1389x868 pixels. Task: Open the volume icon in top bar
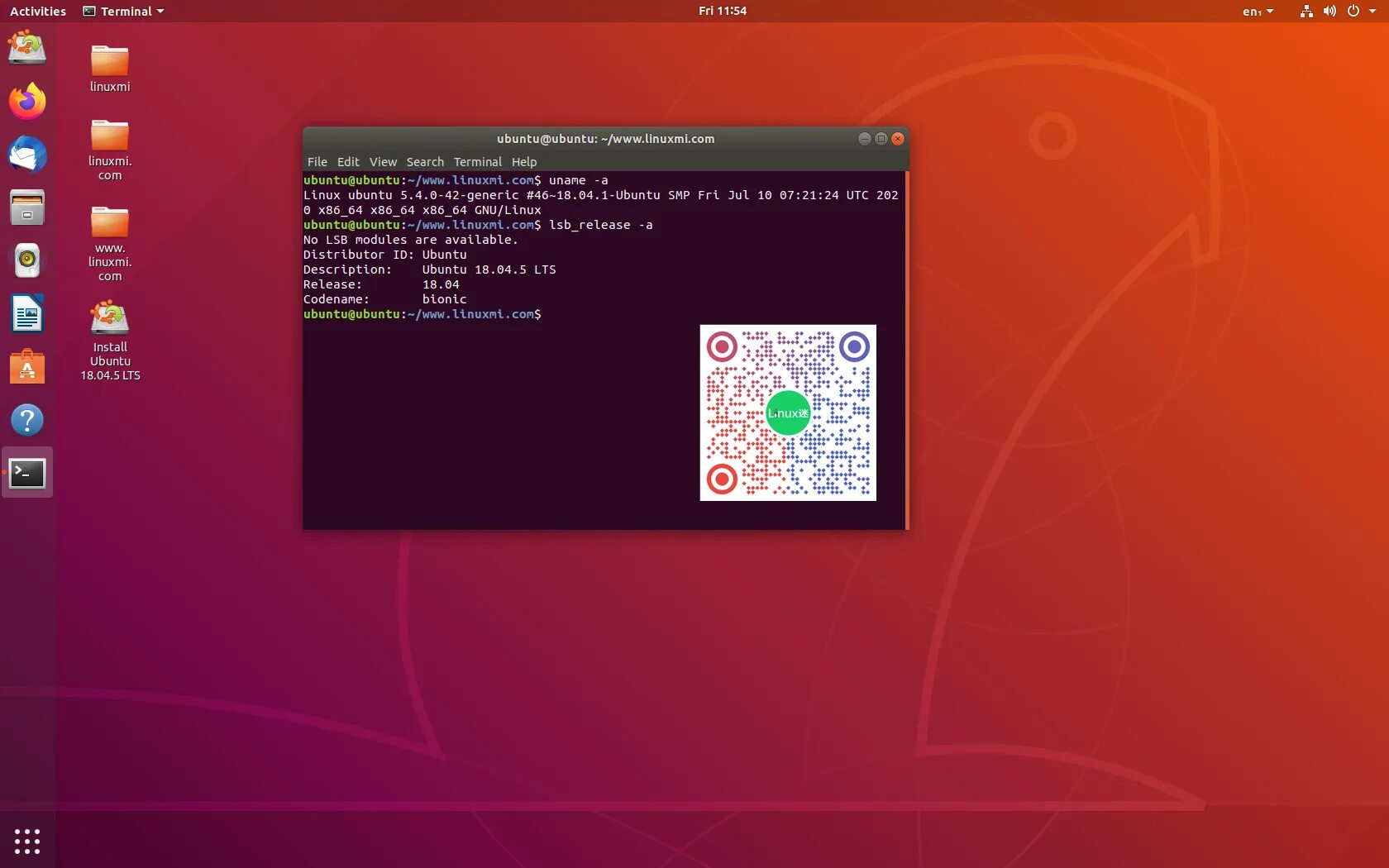pyautogui.click(x=1329, y=11)
